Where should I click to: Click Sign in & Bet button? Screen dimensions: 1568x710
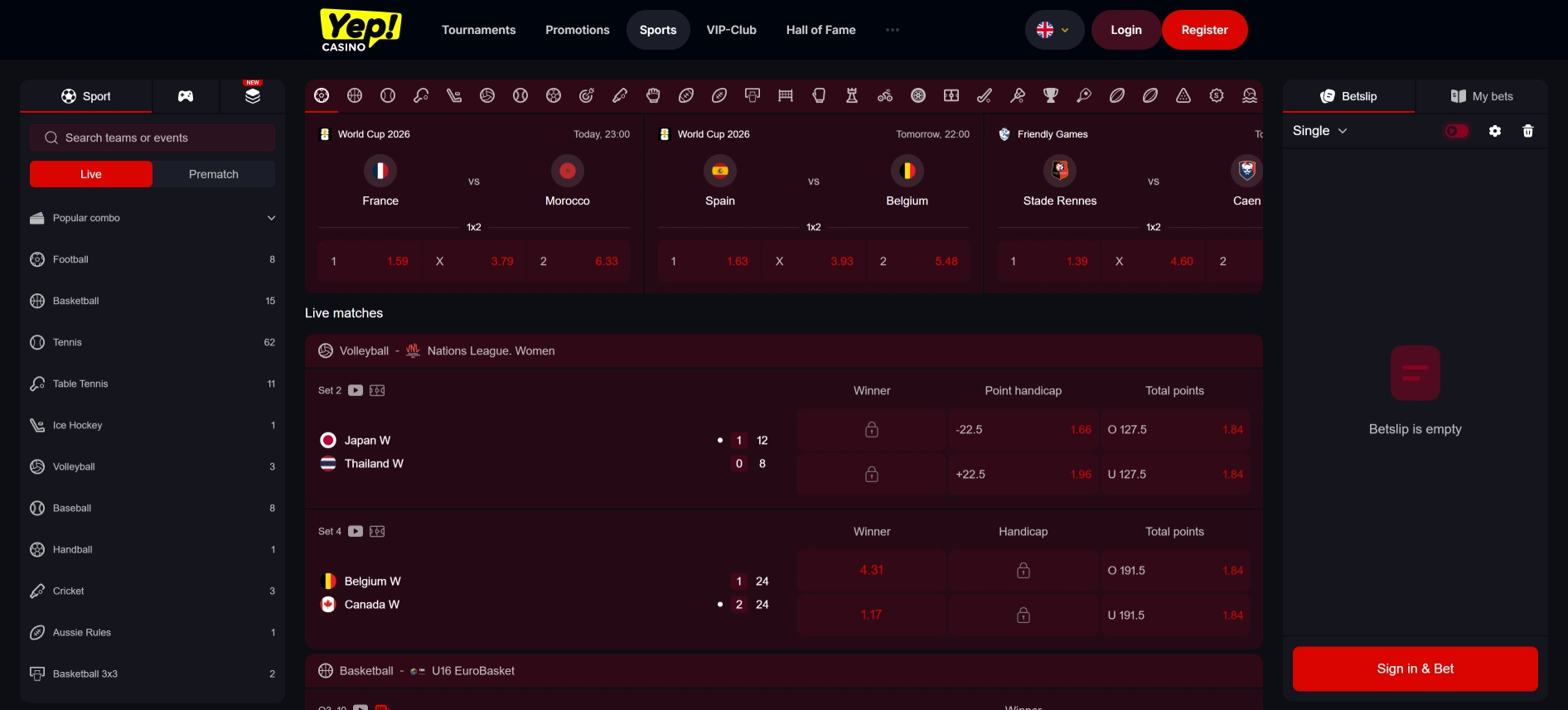1416,669
